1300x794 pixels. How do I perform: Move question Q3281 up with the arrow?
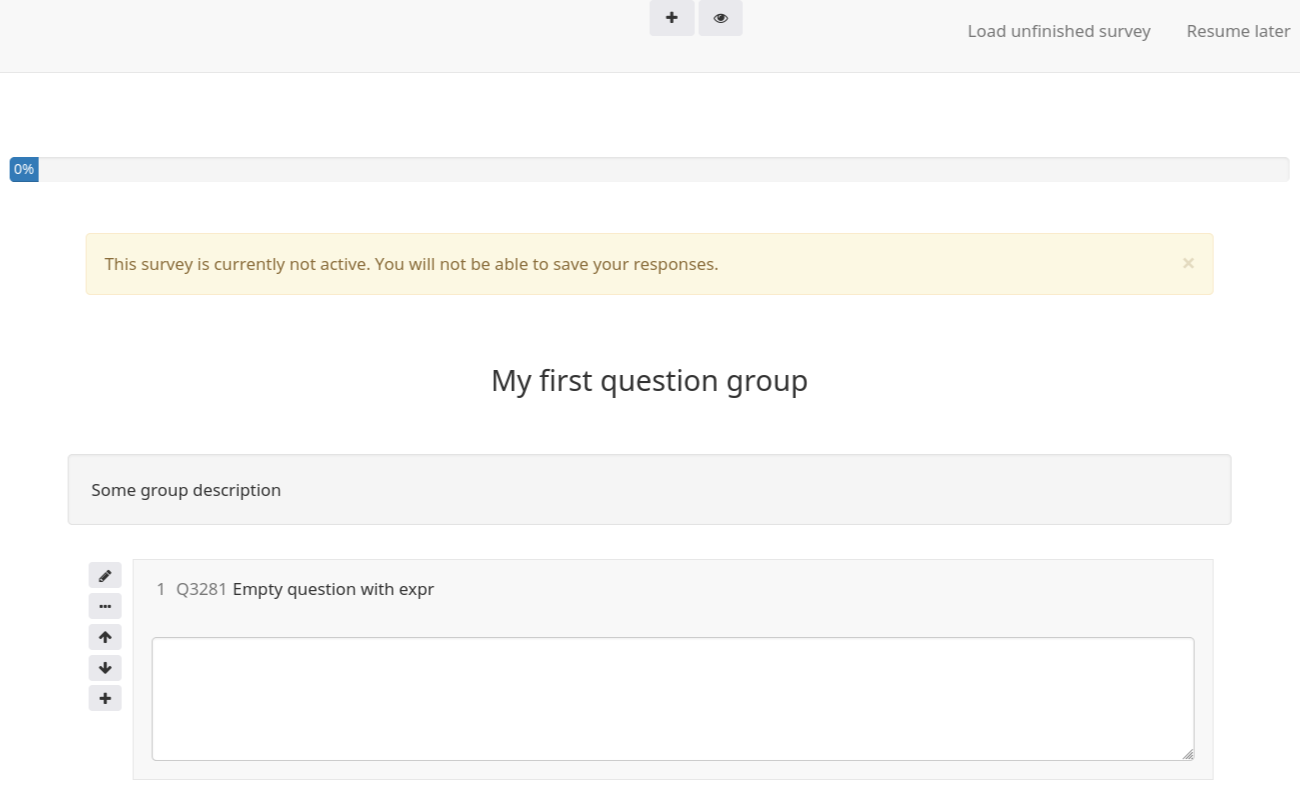point(105,637)
